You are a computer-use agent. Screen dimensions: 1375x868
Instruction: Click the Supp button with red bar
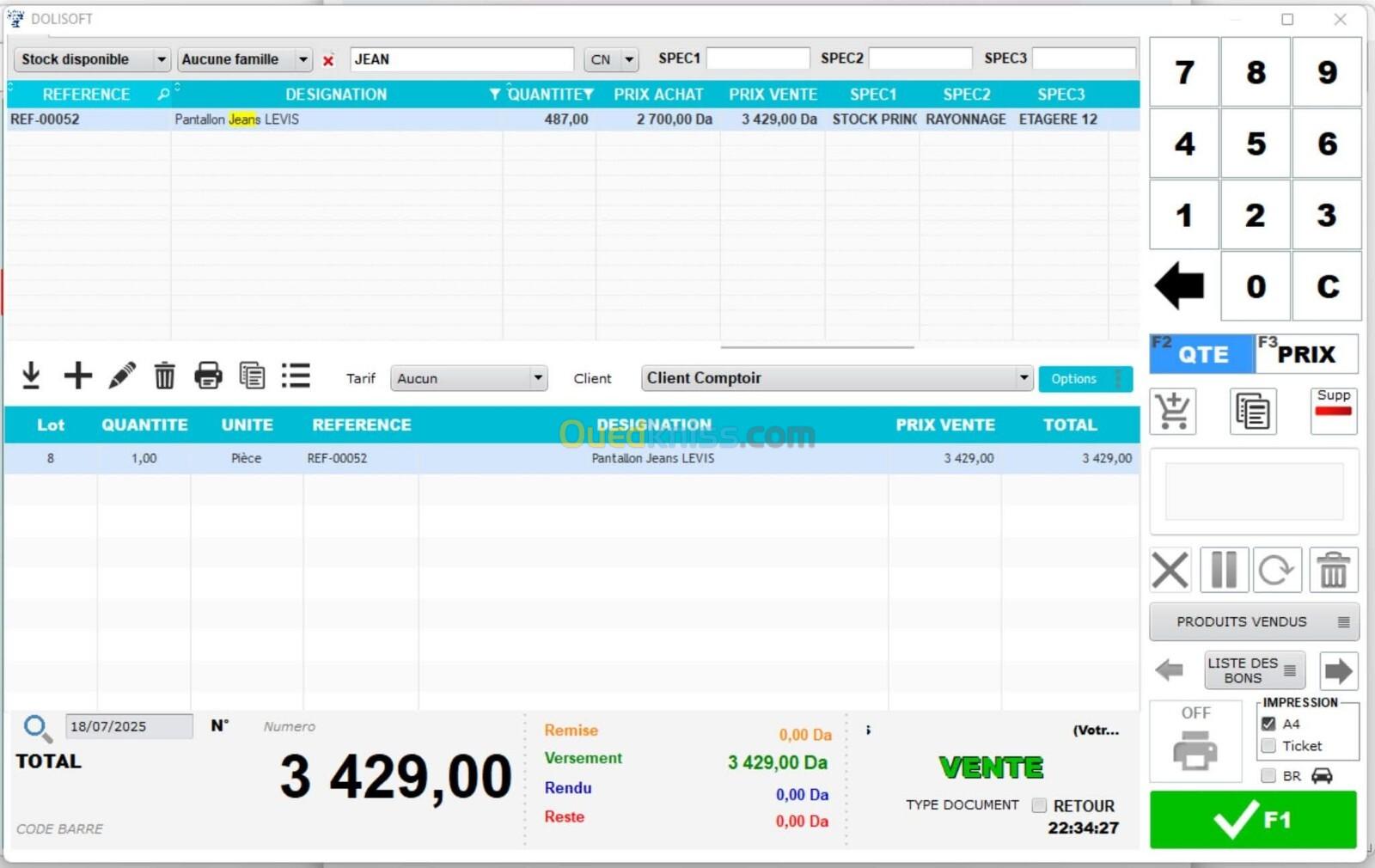coord(1334,411)
